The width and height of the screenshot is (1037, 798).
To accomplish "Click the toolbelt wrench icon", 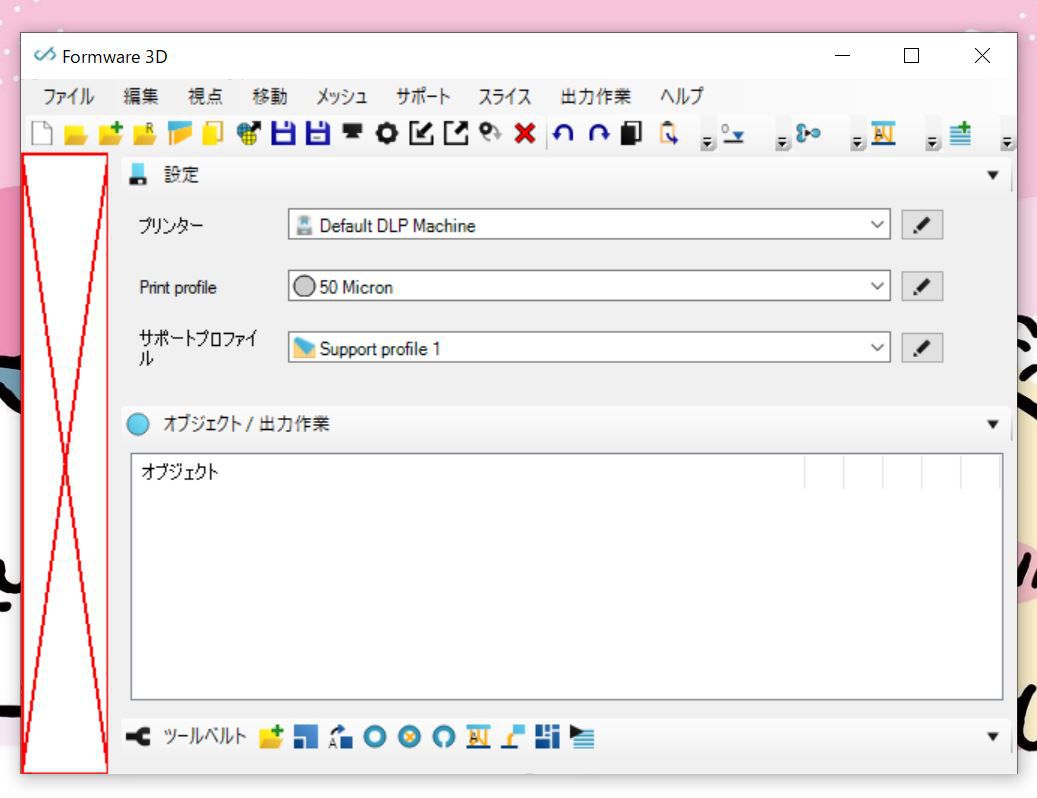I will point(139,737).
